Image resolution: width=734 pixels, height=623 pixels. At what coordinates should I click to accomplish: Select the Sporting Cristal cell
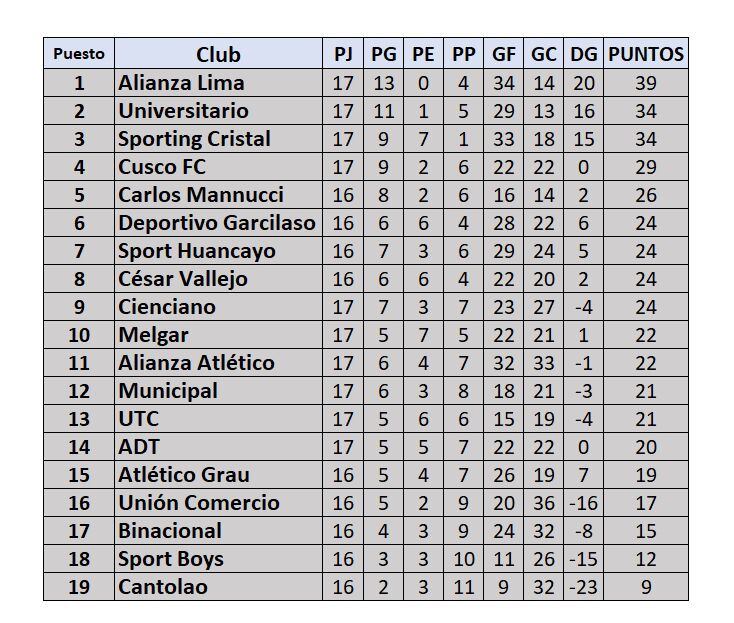(194, 138)
